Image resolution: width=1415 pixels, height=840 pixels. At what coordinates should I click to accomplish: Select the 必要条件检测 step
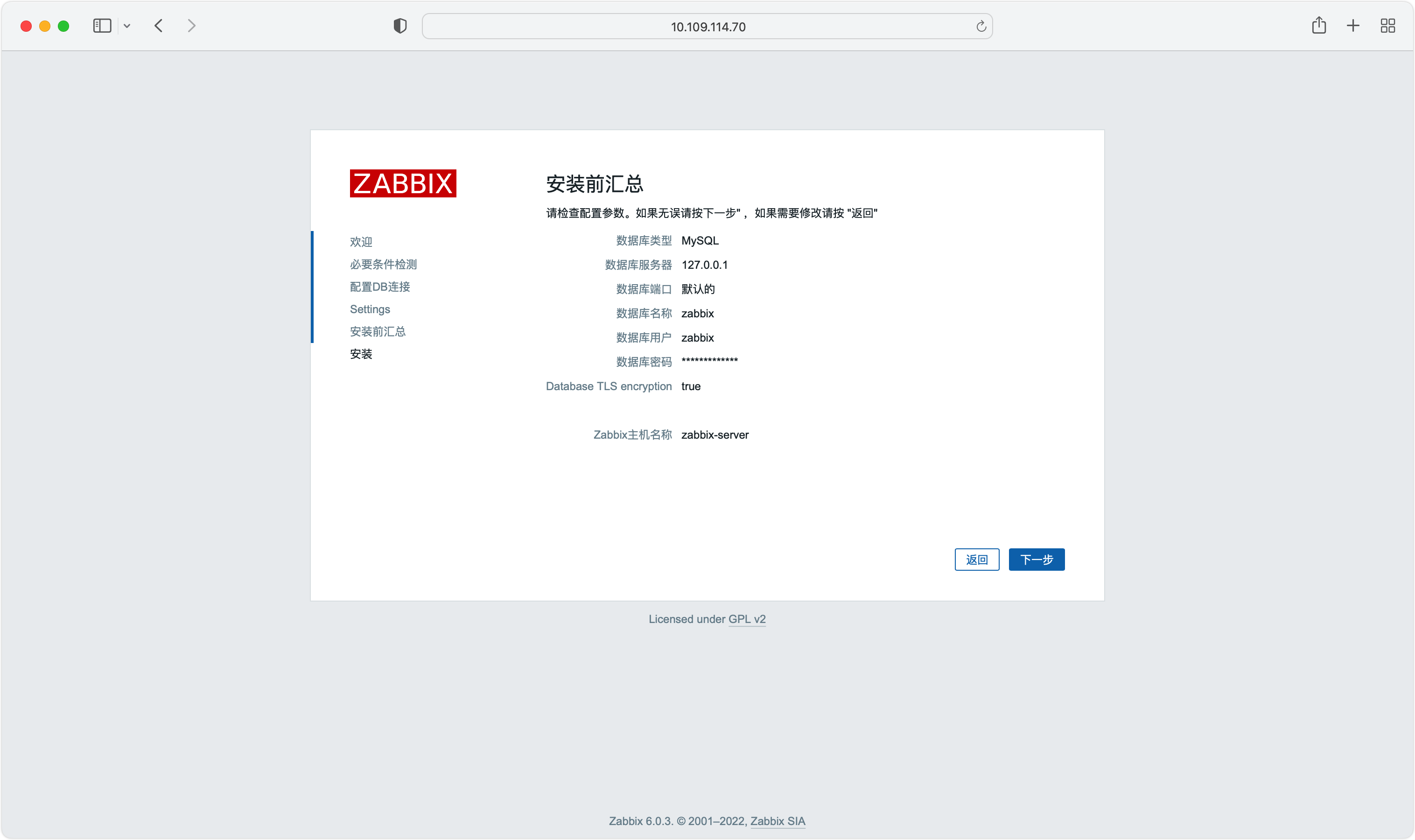(383, 264)
